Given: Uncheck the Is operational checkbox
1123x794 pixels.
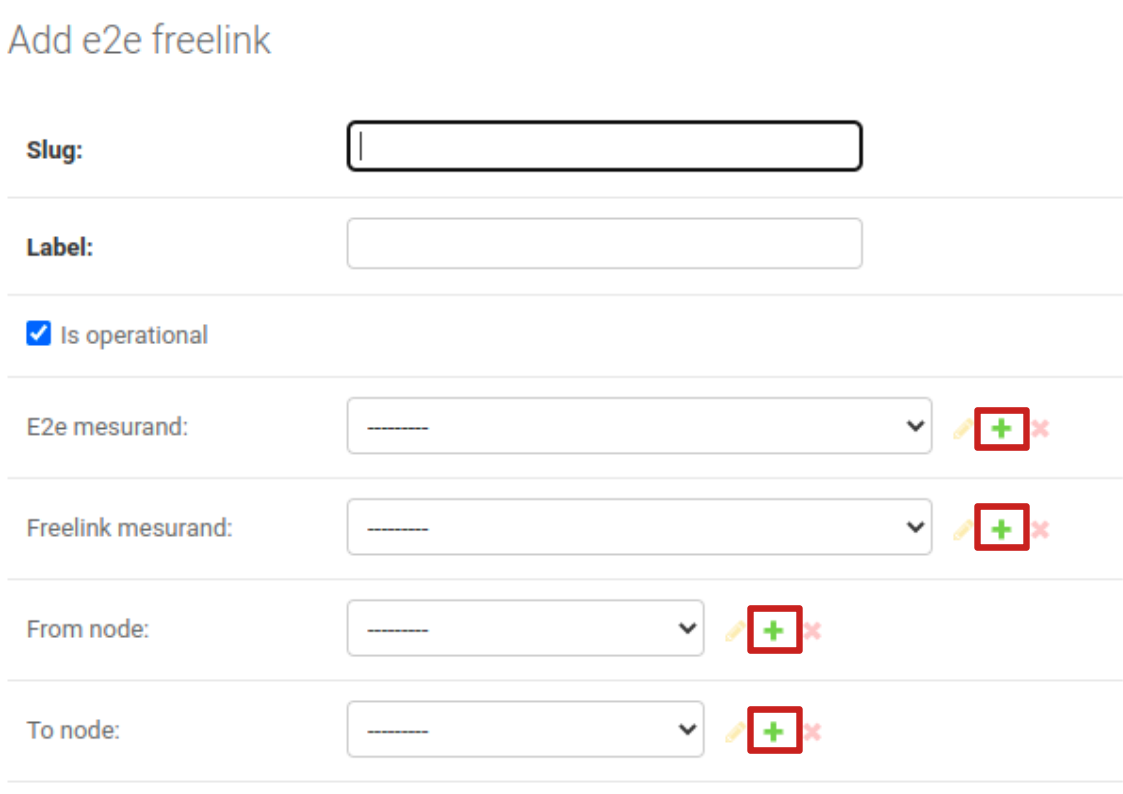Looking at the screenshot, I should [39, 334].
